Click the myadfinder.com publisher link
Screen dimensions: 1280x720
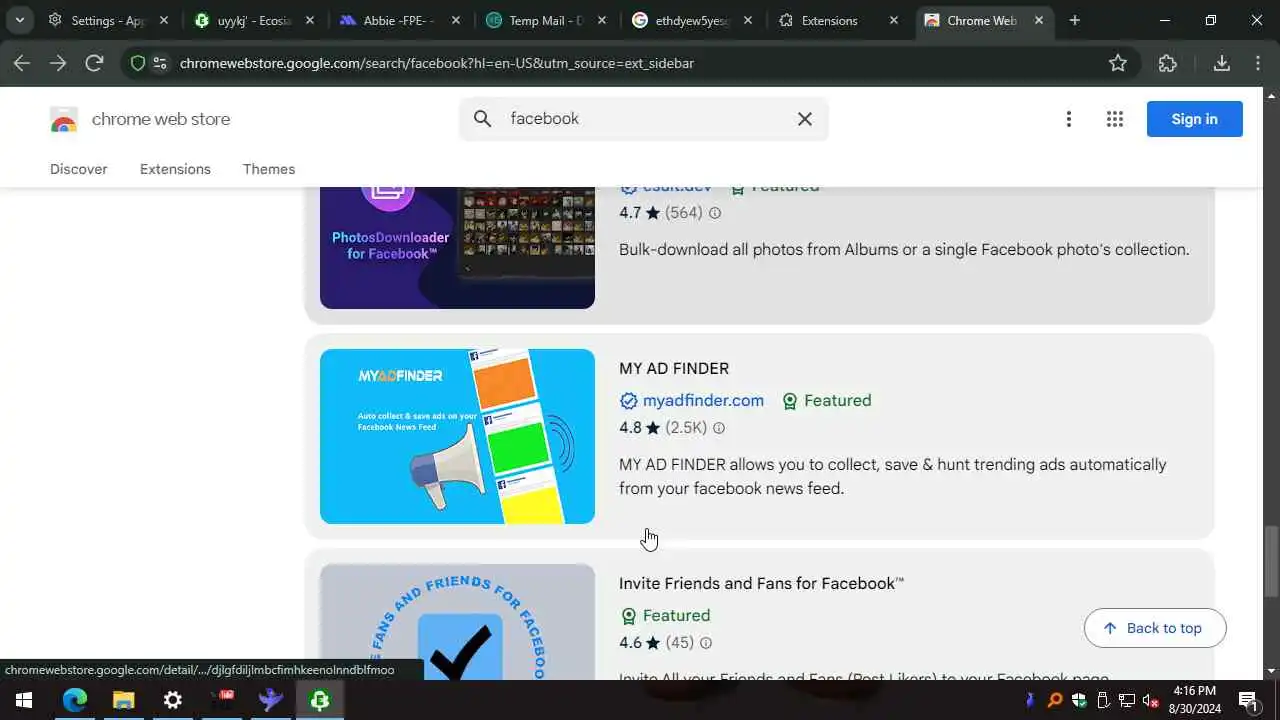click(x=703, y=401)
